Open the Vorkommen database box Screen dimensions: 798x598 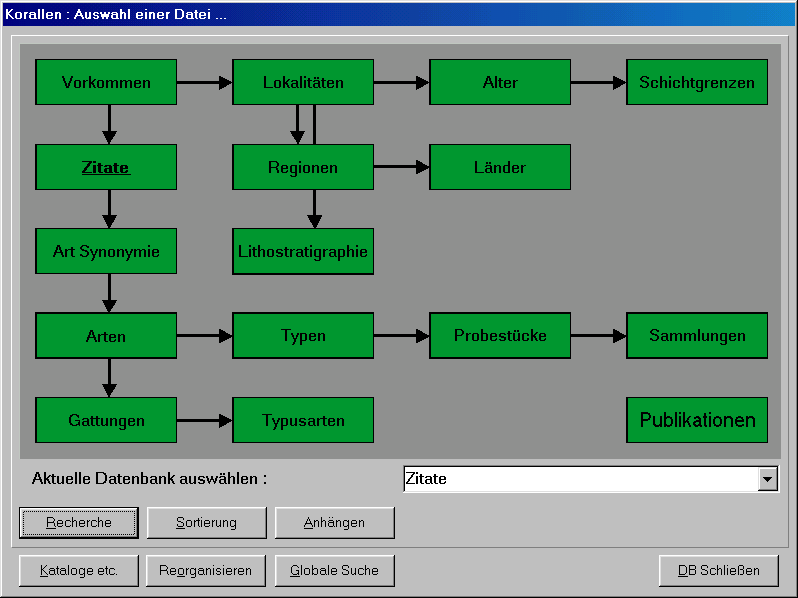click(x=106, y=82)
